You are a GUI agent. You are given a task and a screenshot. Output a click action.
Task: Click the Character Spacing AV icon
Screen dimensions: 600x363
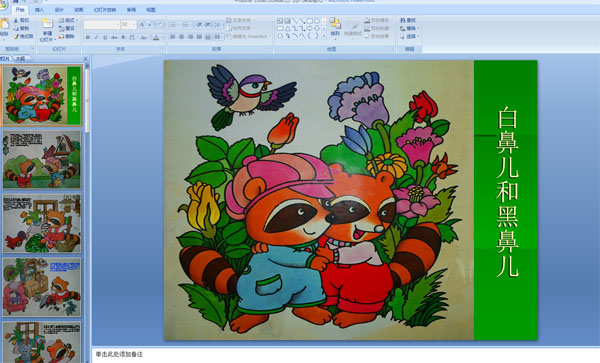(132, 37)
